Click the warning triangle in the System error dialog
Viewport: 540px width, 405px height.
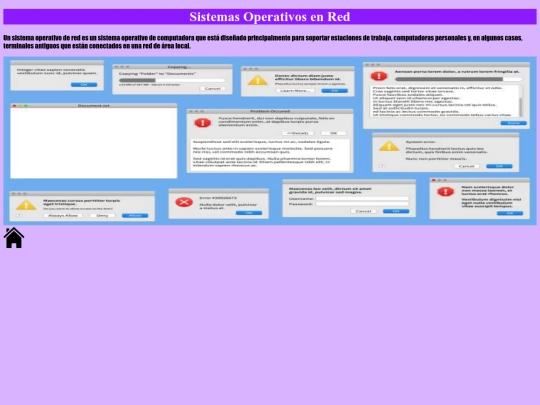click(x=389, y=146)
